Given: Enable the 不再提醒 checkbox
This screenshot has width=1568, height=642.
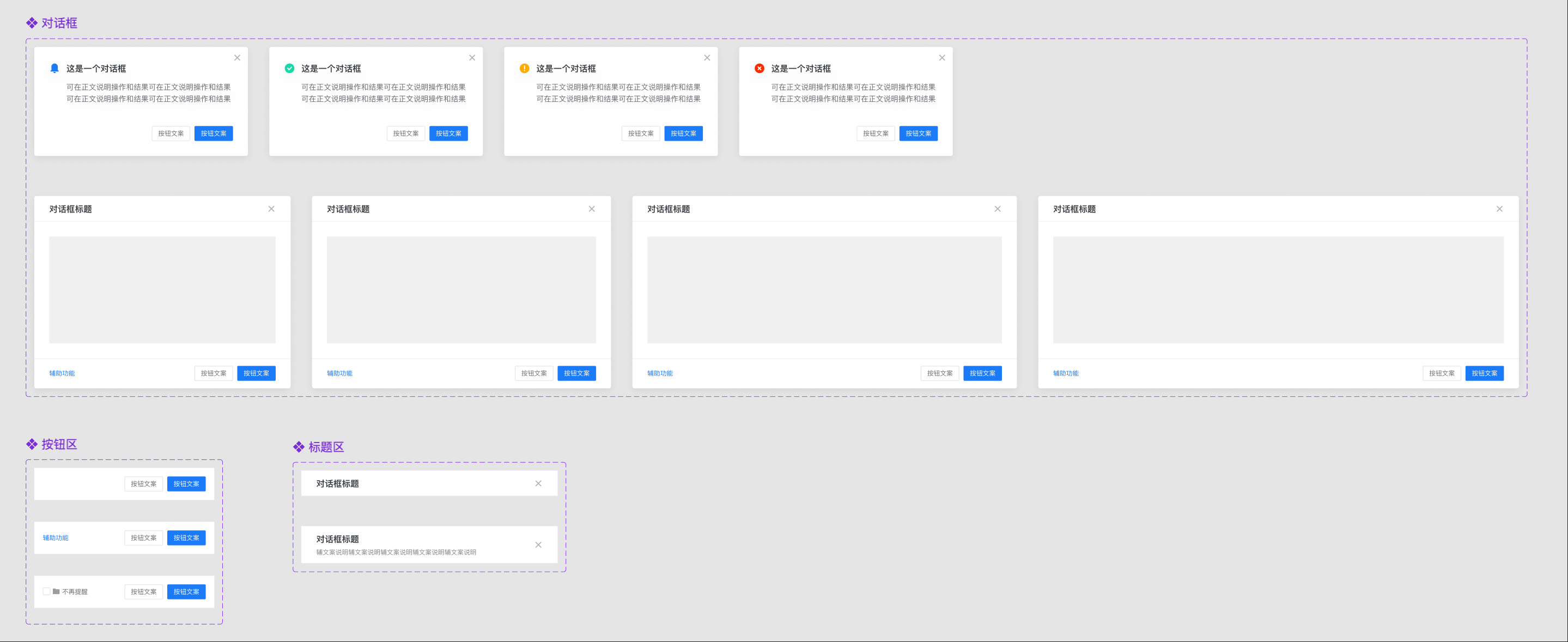Looking at the screenshot, I should coord(46,591).
